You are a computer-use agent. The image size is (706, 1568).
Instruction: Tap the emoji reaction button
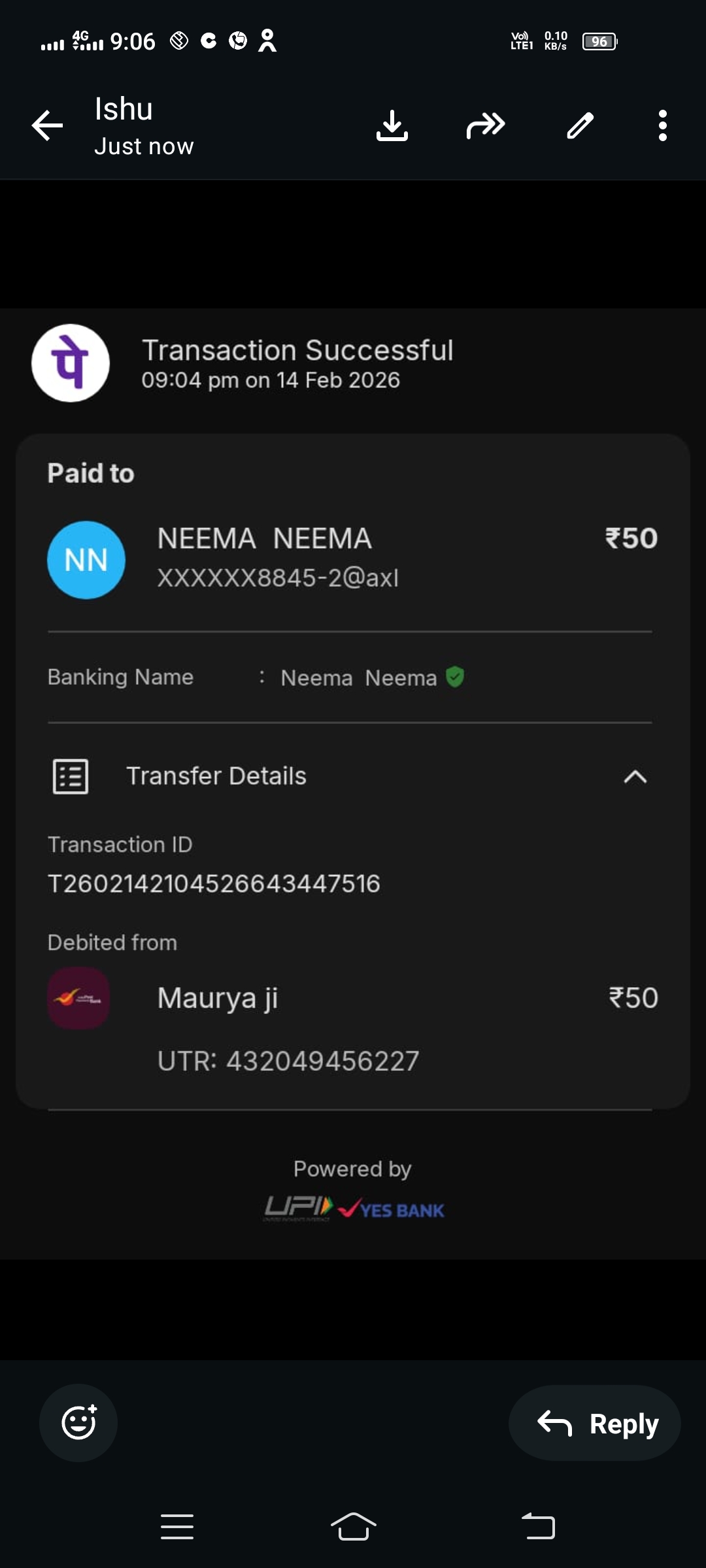pos(78,1422)
